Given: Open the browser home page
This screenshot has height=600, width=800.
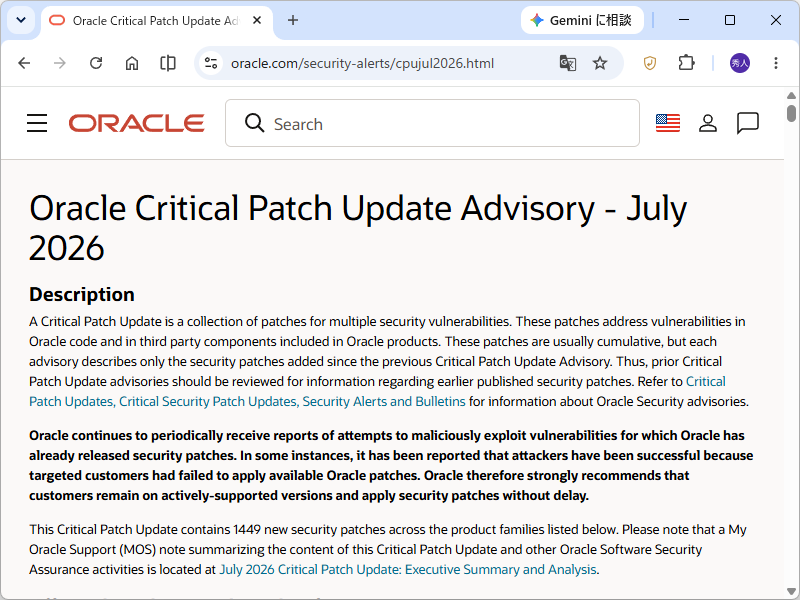Looking at the screenshot, I should click(x=132, y=63).
